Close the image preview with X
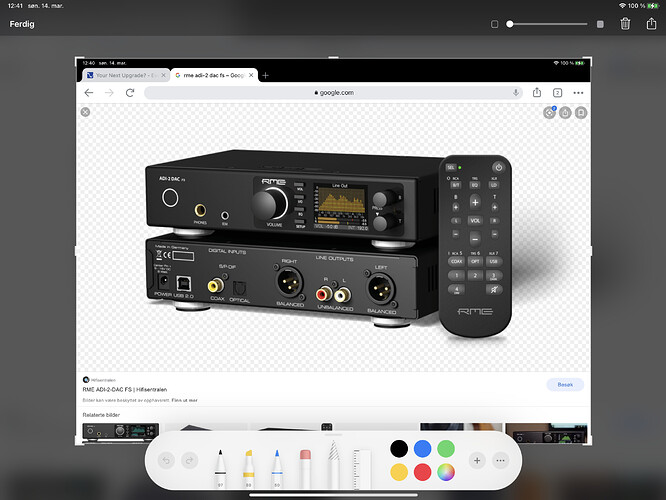 (85, 112)
